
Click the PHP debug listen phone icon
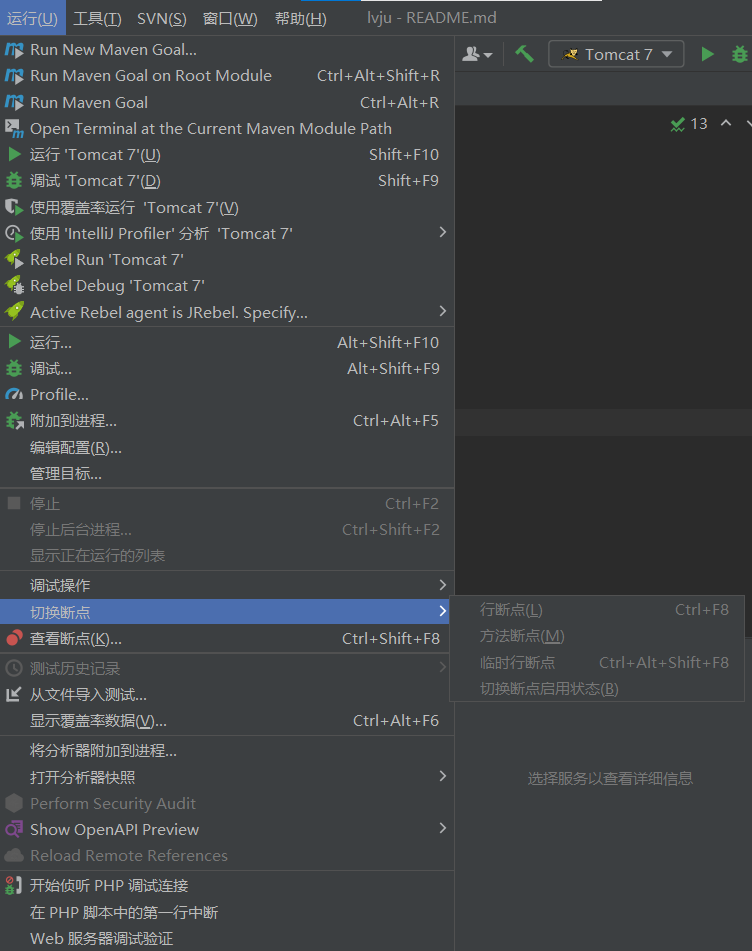(14, 885)
